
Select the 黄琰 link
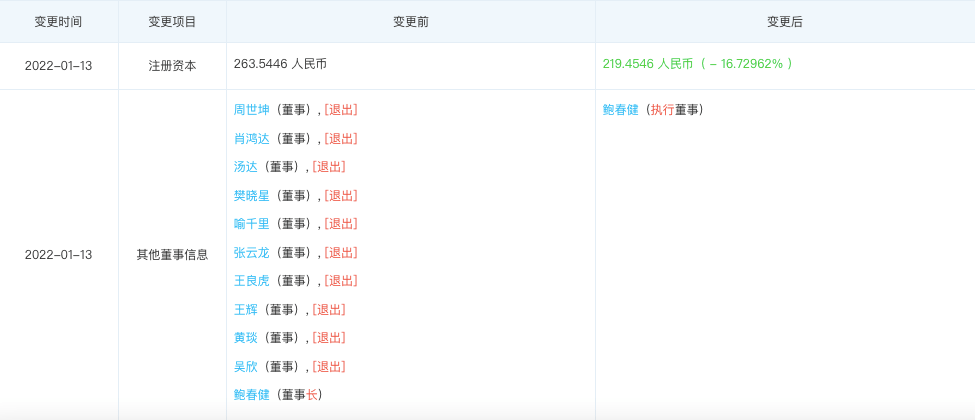point(245,338)
